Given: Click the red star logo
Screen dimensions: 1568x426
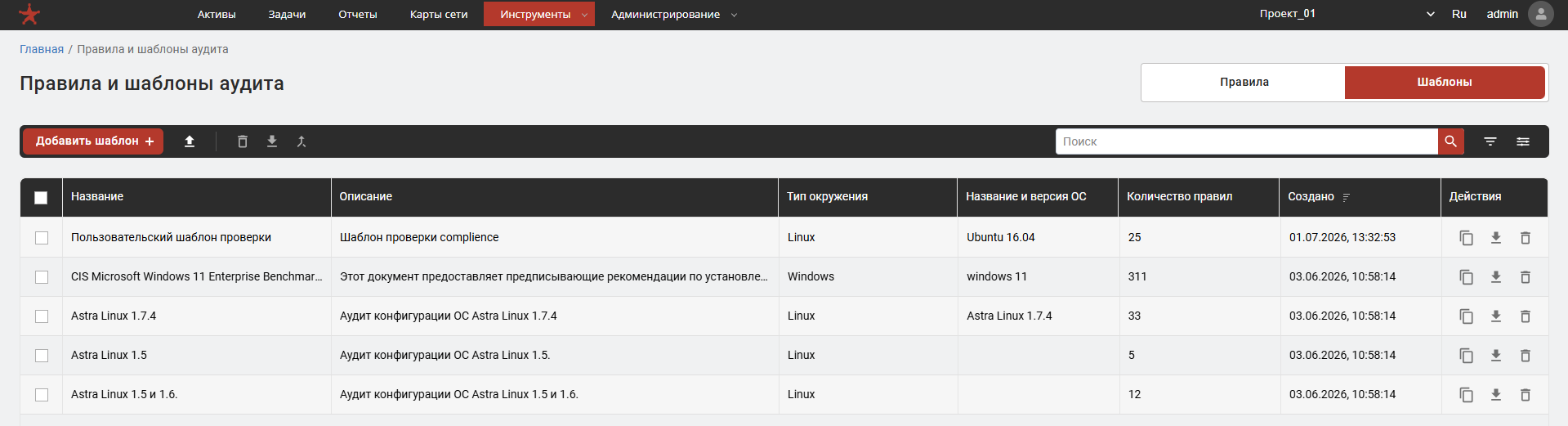Looking at the screenshot, I should click(29, 14).
